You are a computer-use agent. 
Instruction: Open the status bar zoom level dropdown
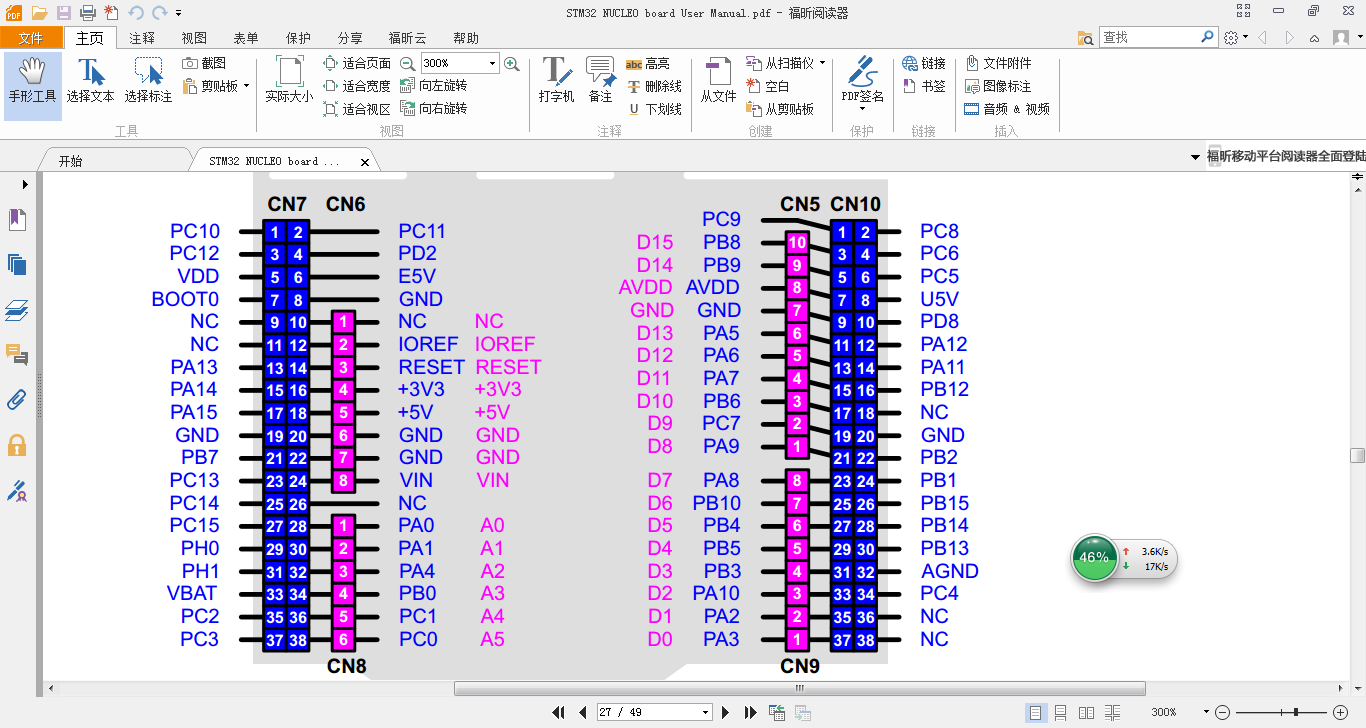click(x=1206, y=712)
